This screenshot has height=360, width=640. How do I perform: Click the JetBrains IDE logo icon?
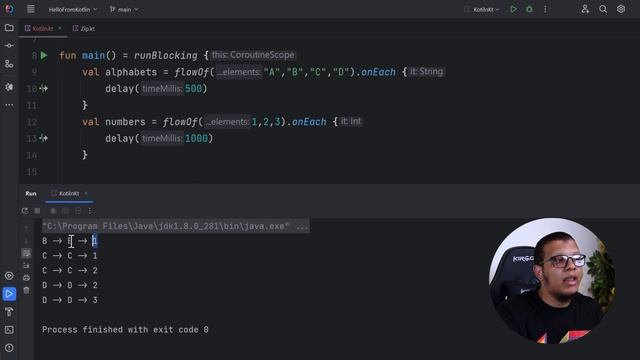[x=9, y=9]
